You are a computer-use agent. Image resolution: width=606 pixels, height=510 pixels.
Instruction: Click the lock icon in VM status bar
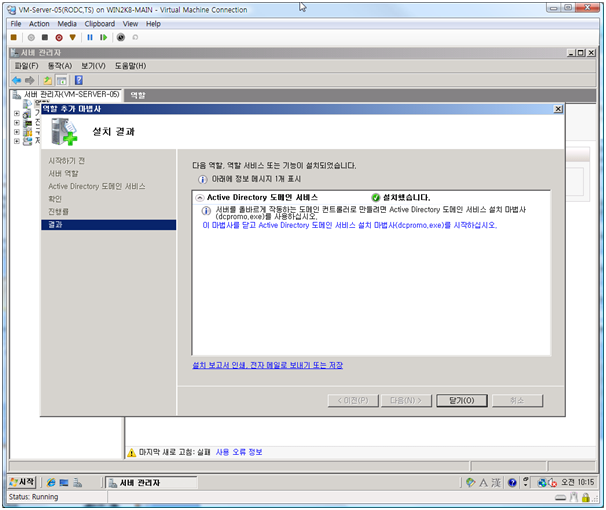(x=586, y=497)
